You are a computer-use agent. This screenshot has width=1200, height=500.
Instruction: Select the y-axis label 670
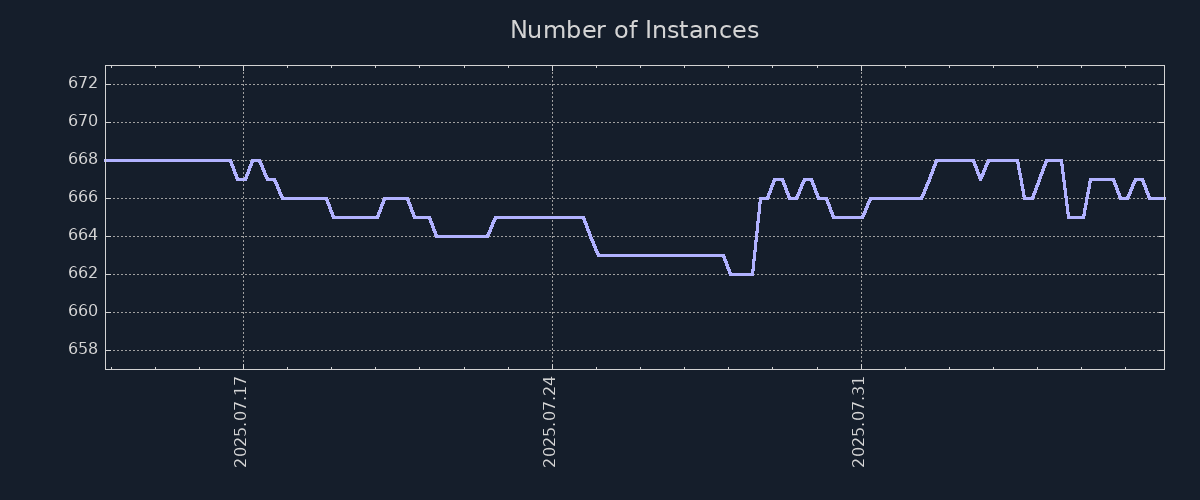point(83,121)
